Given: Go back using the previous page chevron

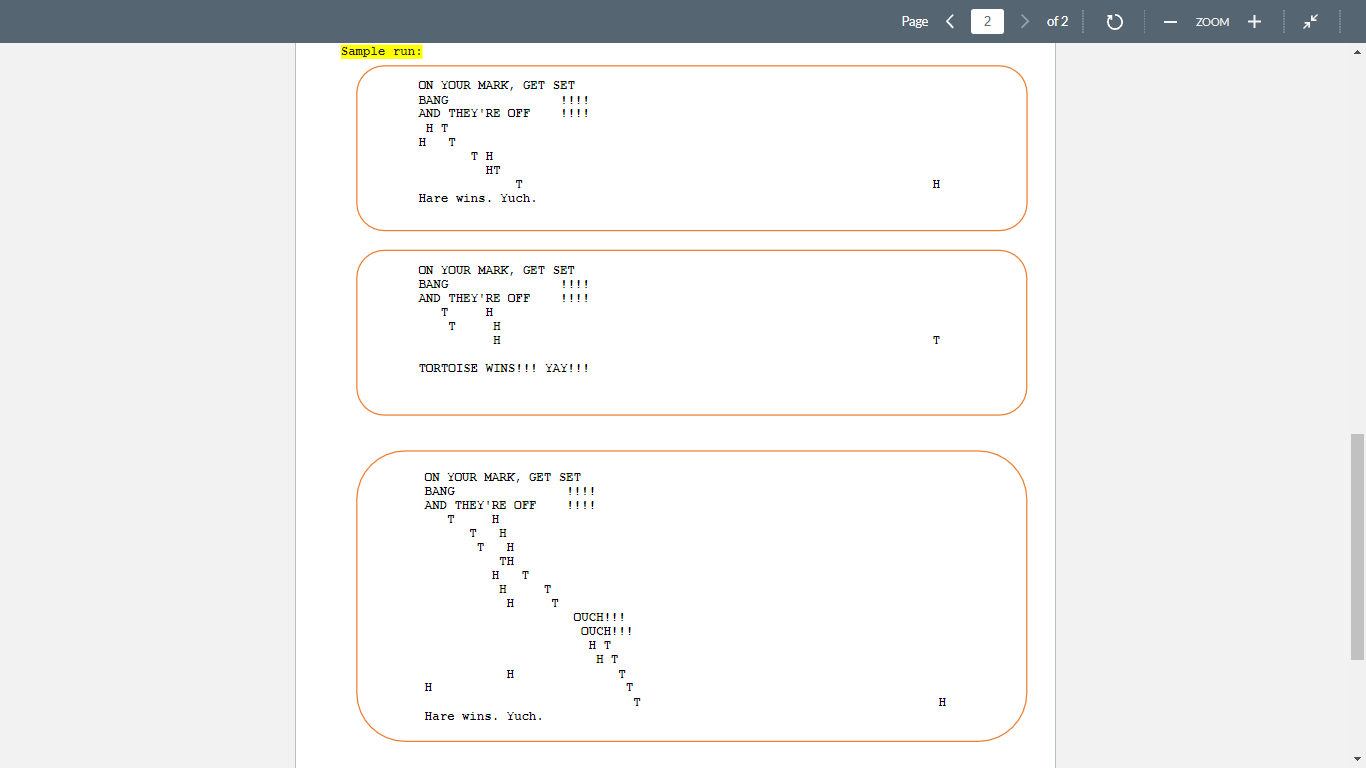Looking at the screenshot, I should (950, 21).
